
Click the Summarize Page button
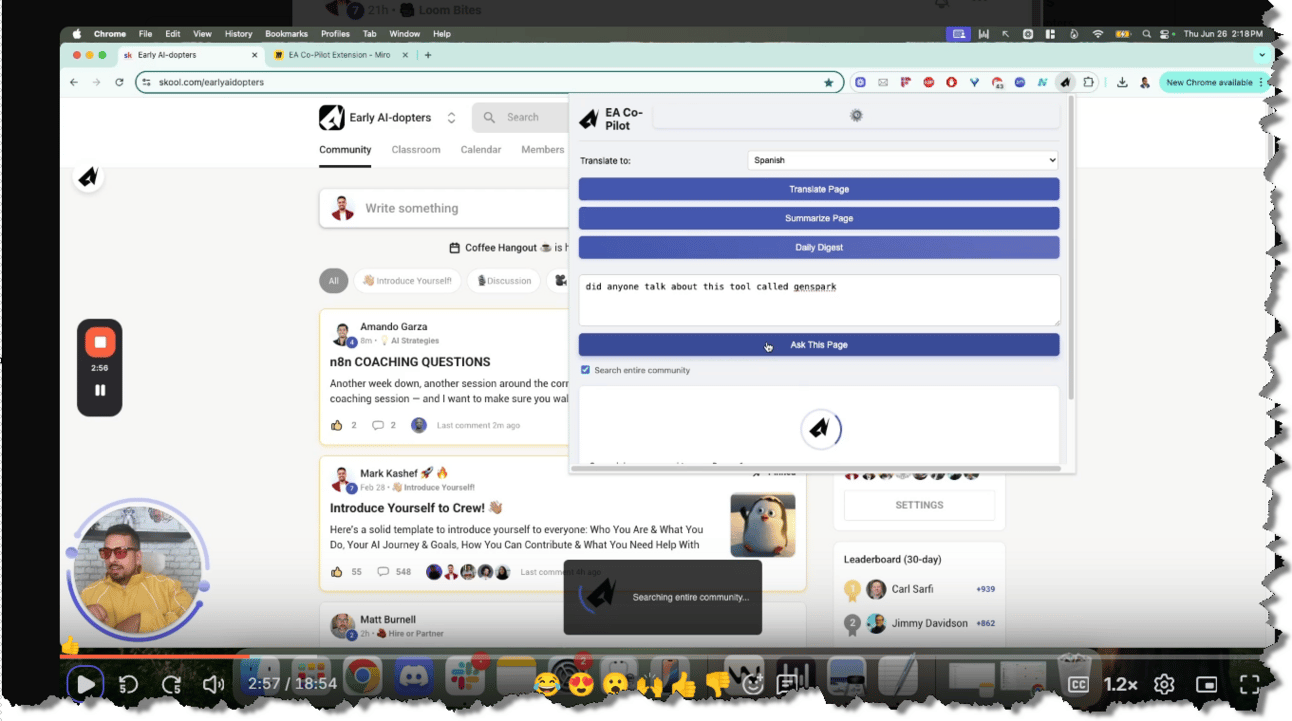coord(819,218)
